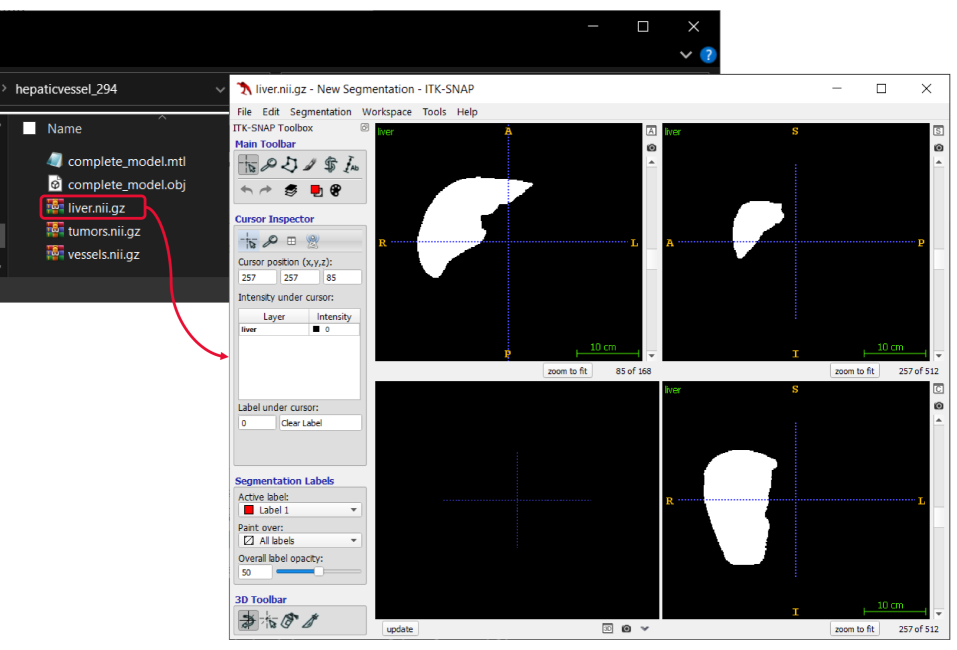Toggle the select-all checkbox beside Name

click(x=29, y=128)
